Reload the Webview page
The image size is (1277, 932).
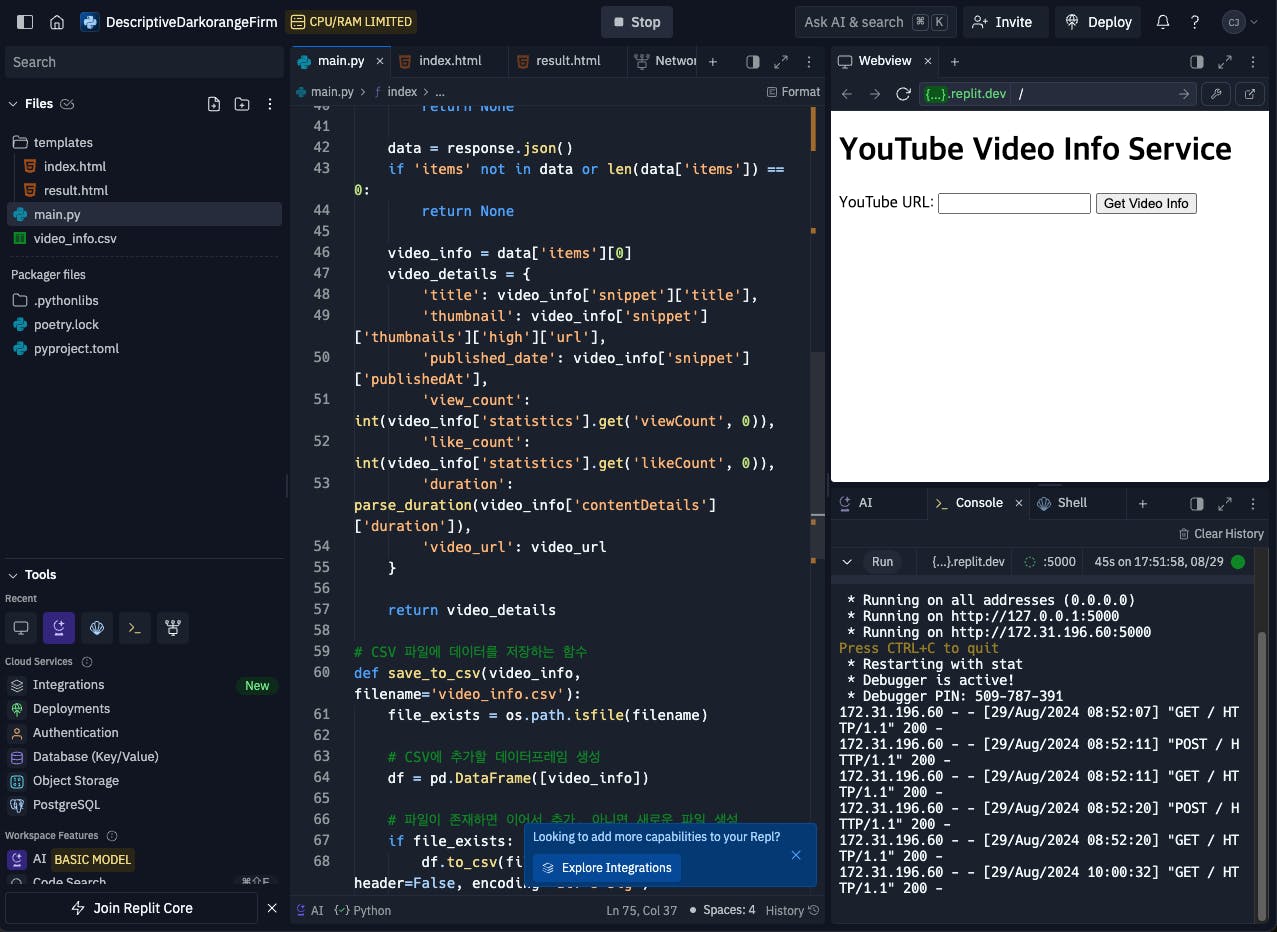903,94
